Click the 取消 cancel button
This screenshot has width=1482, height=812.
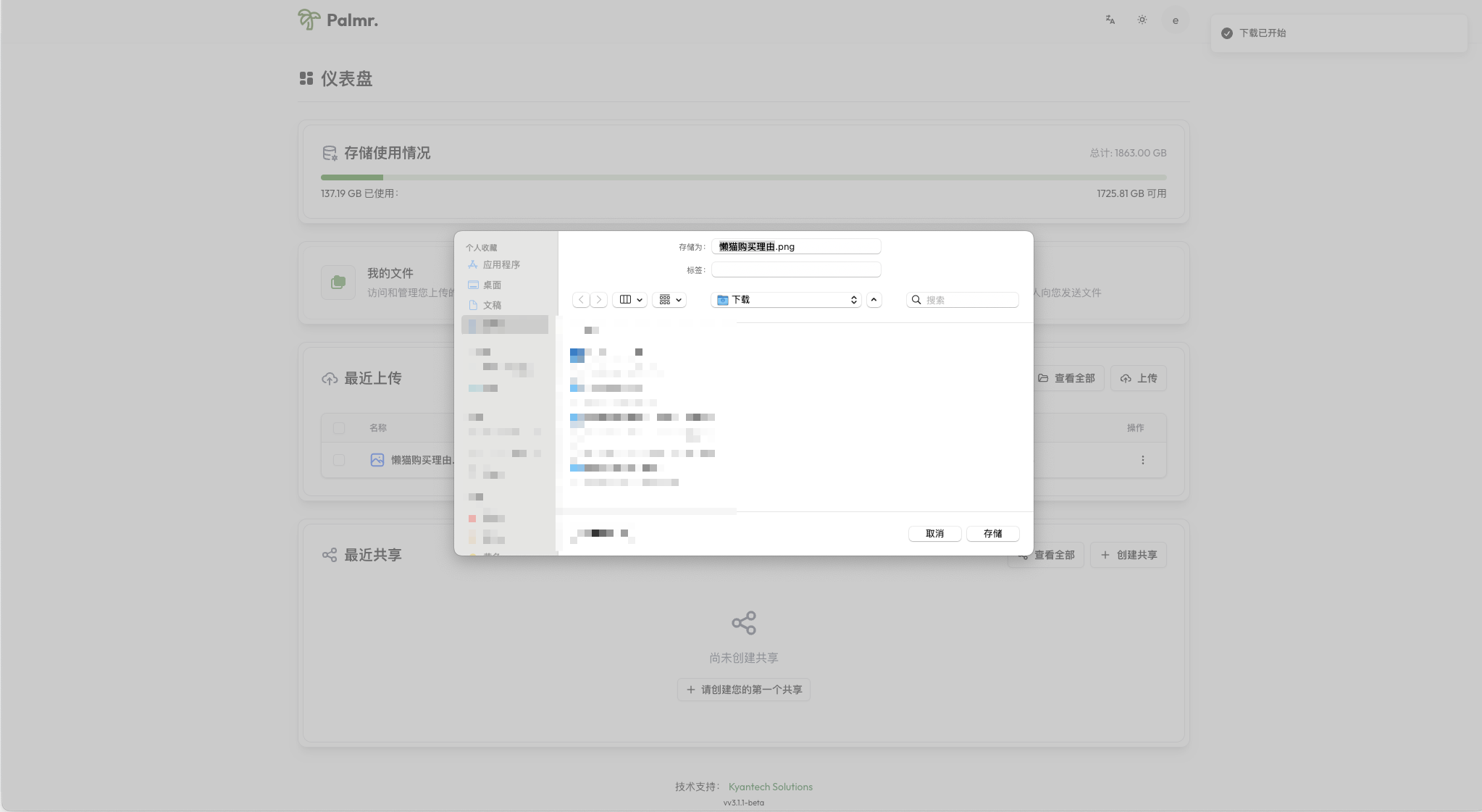935,534
